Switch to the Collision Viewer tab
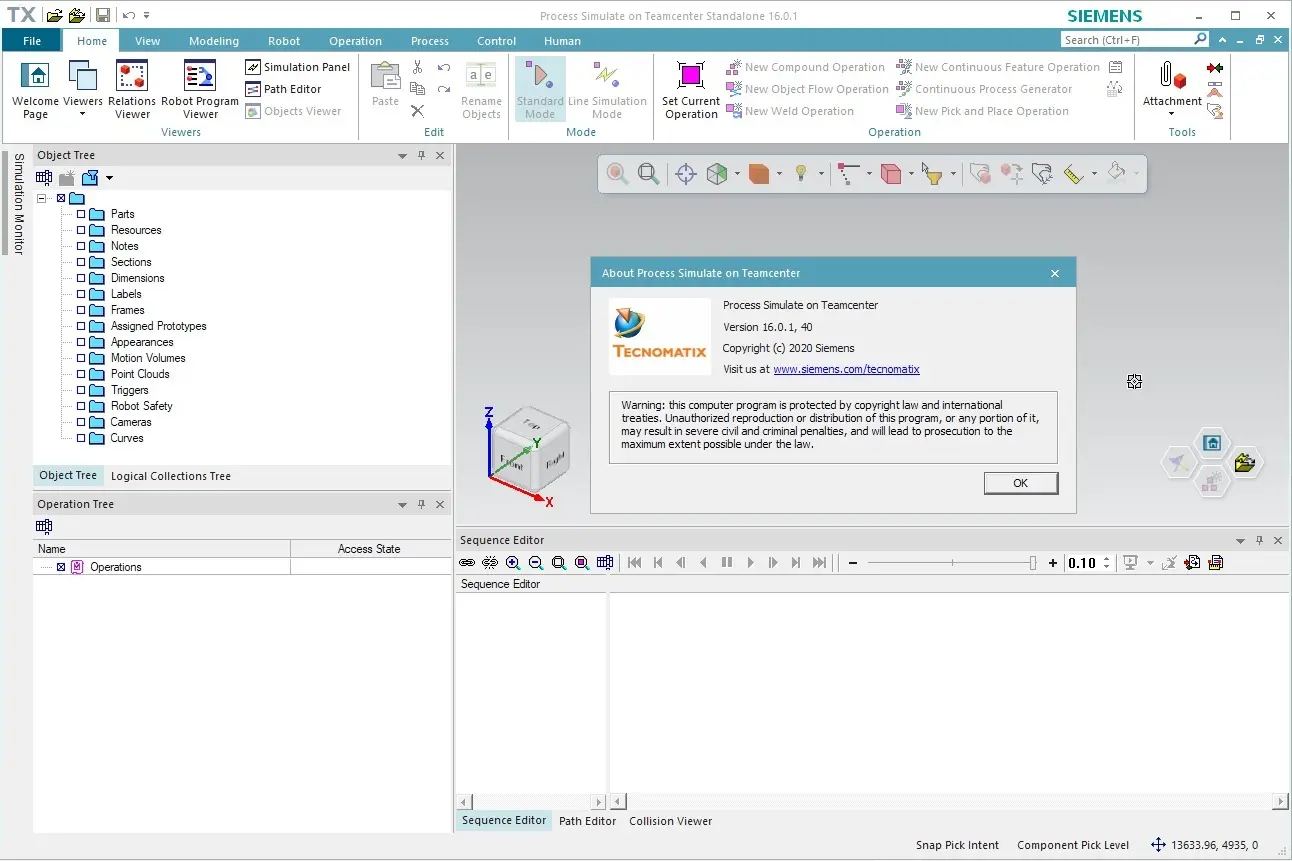The image size is (1292, 861). [x=671, y=821]
